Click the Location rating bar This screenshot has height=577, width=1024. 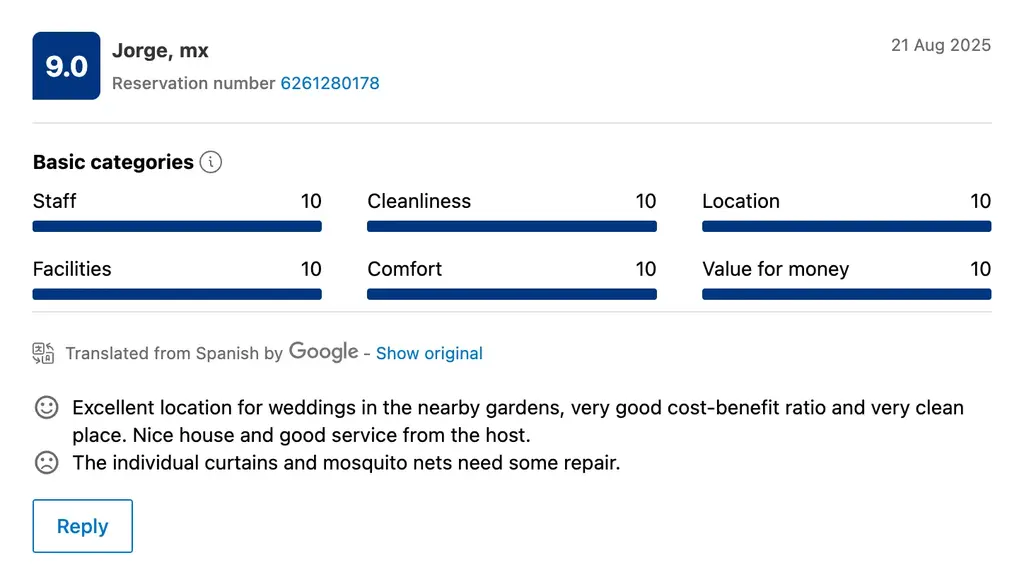tap(846, 227)
